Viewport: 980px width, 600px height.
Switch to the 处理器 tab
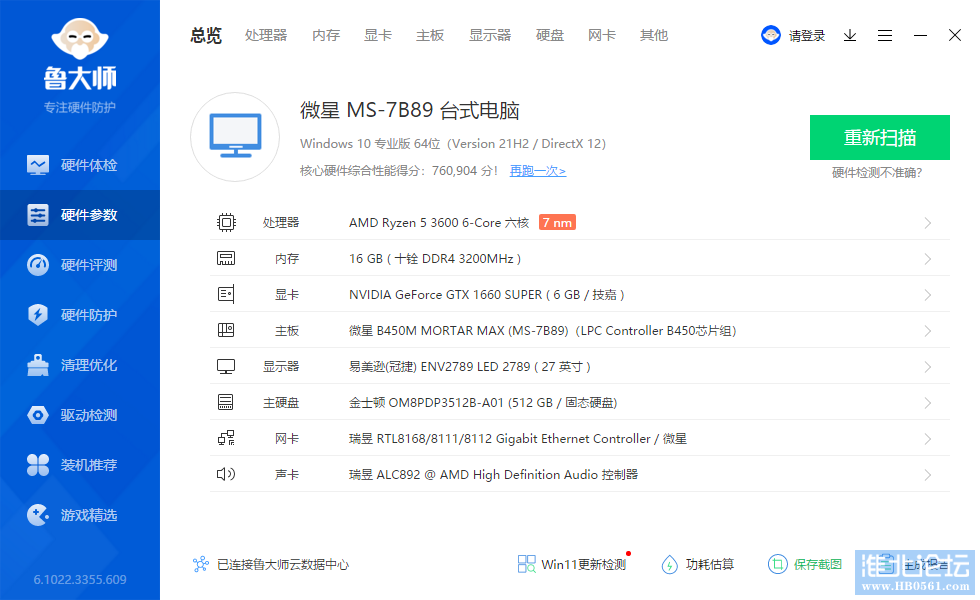266,36
